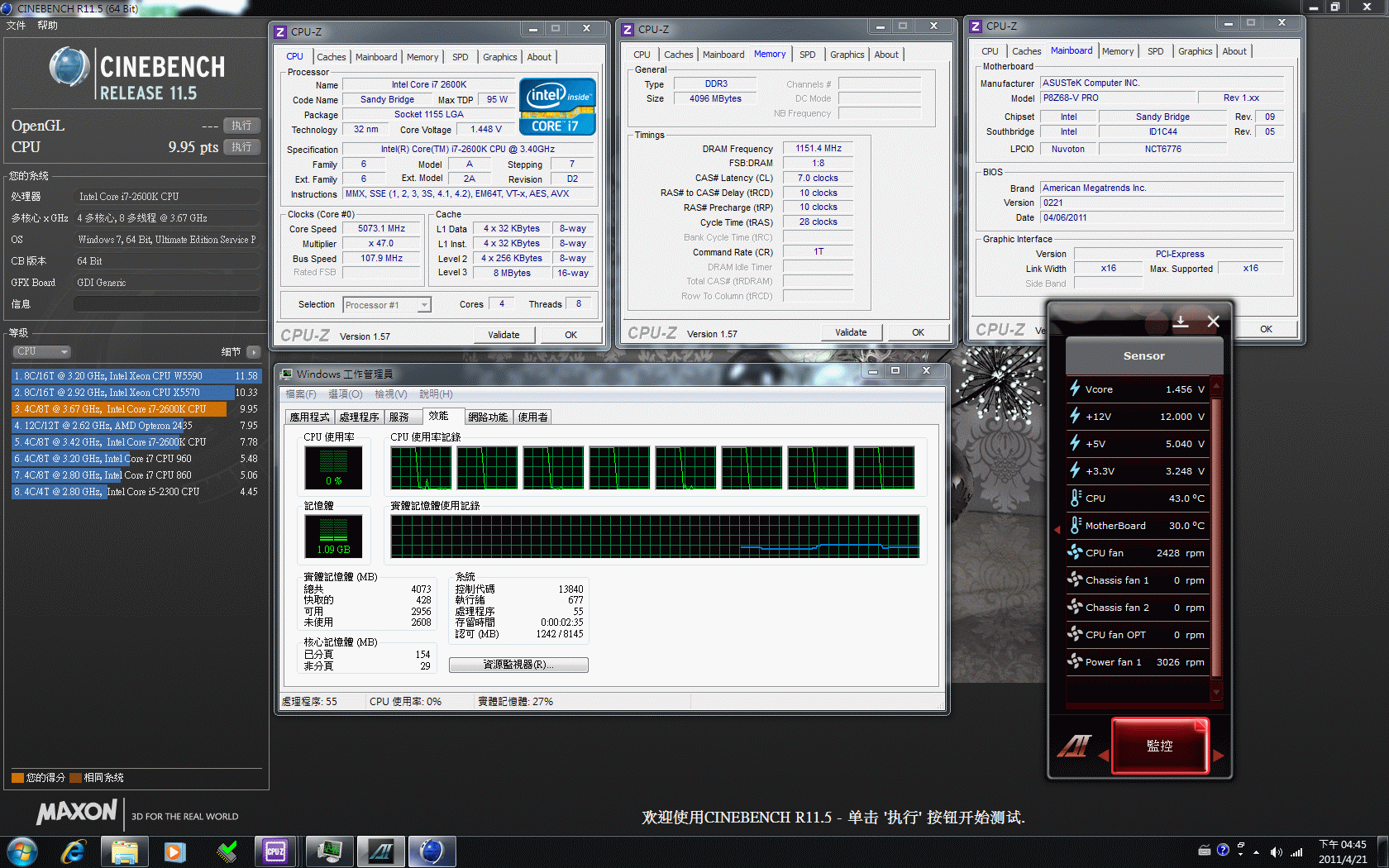Show hidden tray icons arrow
1389x868 pixels.
pyautogui.click(x=1256, y=851)
